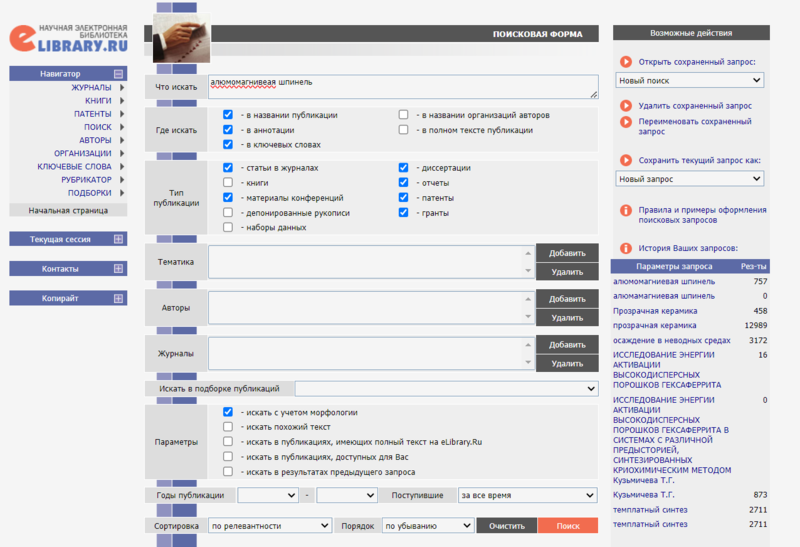Open the Поступившие за все время dropdown
The image size is (800, 547).
coord(527,495)
